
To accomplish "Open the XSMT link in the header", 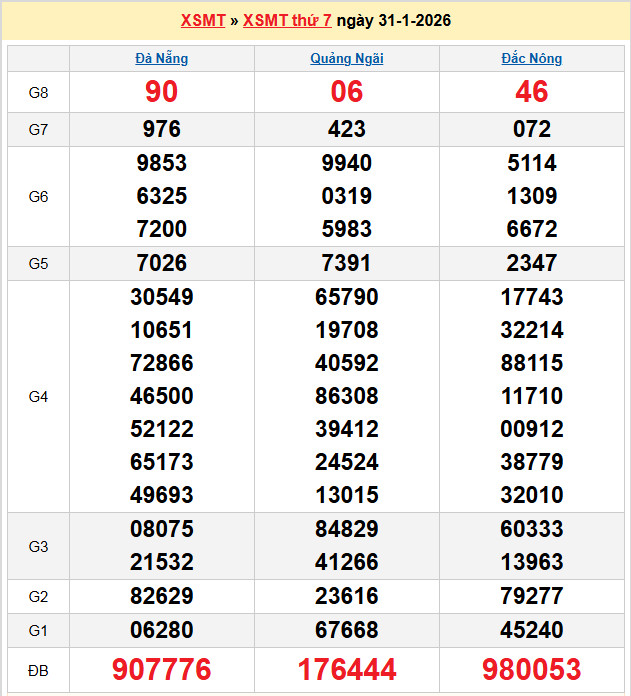I will coord(203,20).
